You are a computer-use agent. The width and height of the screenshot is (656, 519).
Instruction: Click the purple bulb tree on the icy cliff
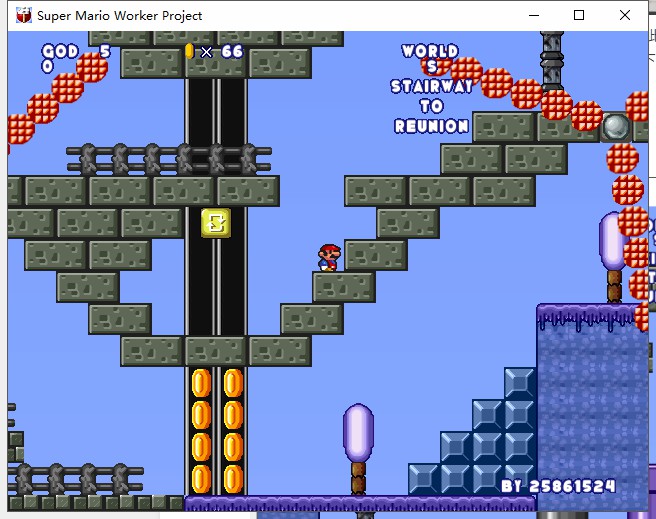[613, 257]
